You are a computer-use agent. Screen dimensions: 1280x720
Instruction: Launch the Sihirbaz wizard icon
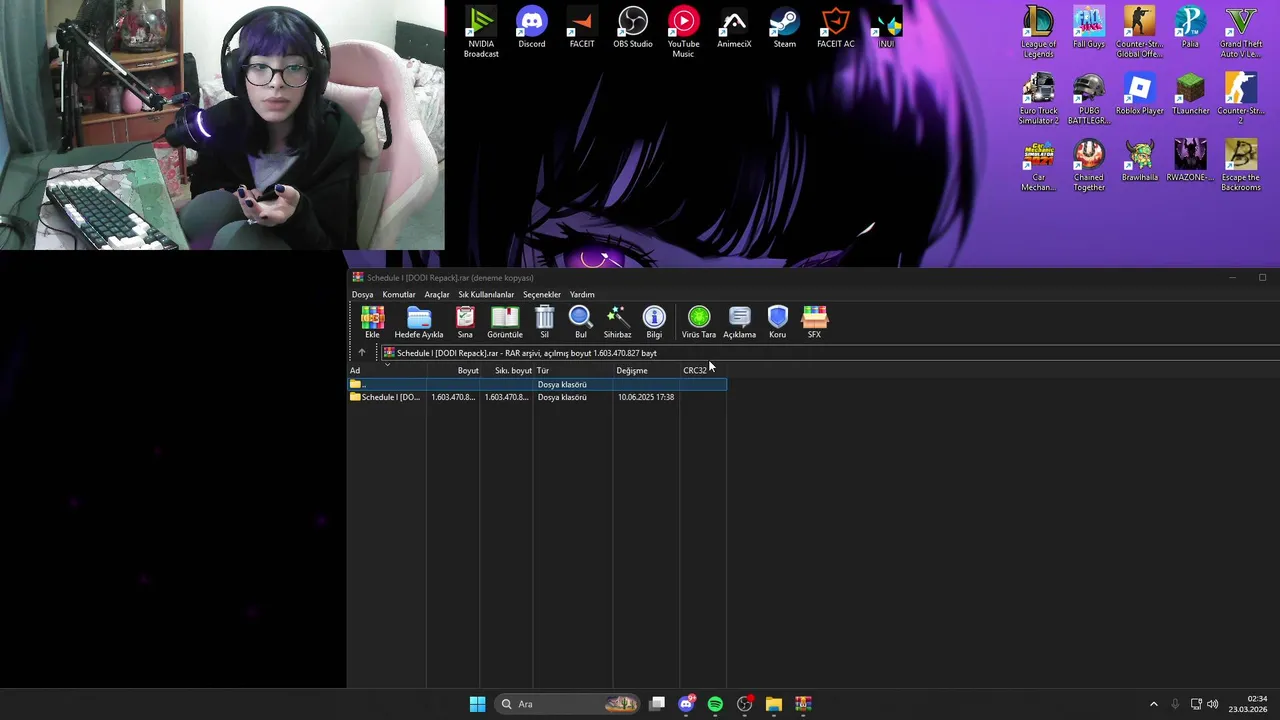pos(617,322)
